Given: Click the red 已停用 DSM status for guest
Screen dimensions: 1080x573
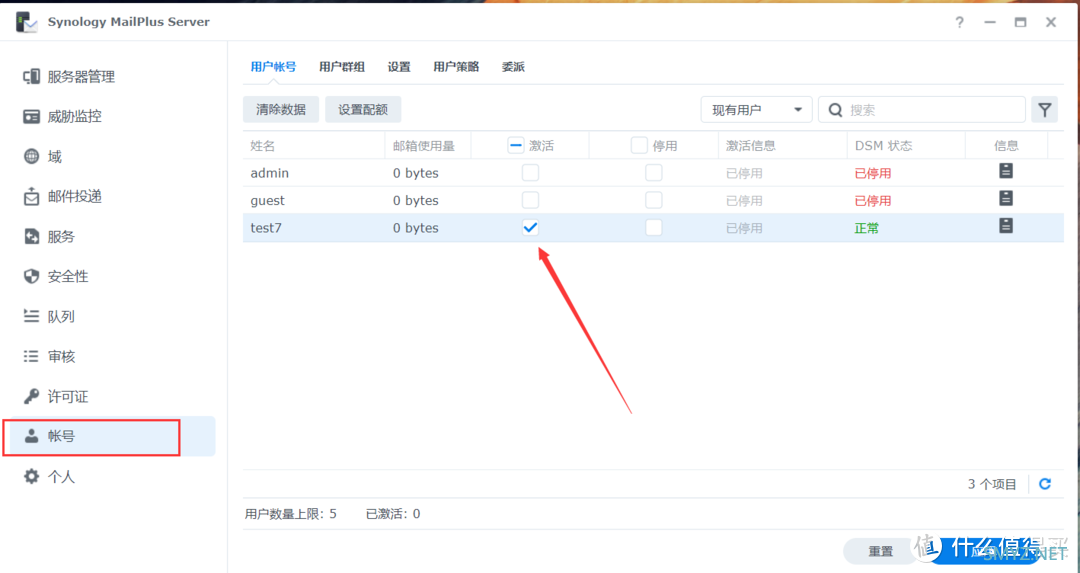Looking at the screenshot, I should 873,200.
